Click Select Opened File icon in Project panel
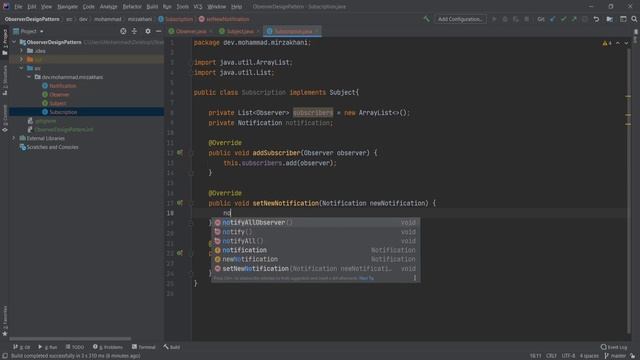This screenshot has height=360, width=640. tap(123, 31)
